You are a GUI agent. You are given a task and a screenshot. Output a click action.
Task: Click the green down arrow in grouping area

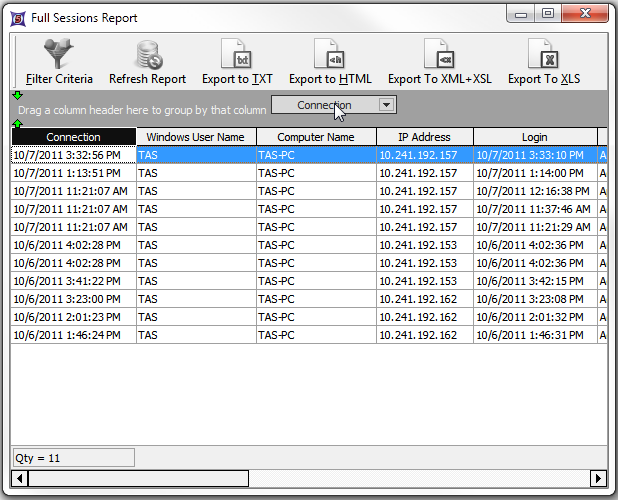tap(17, 95)
